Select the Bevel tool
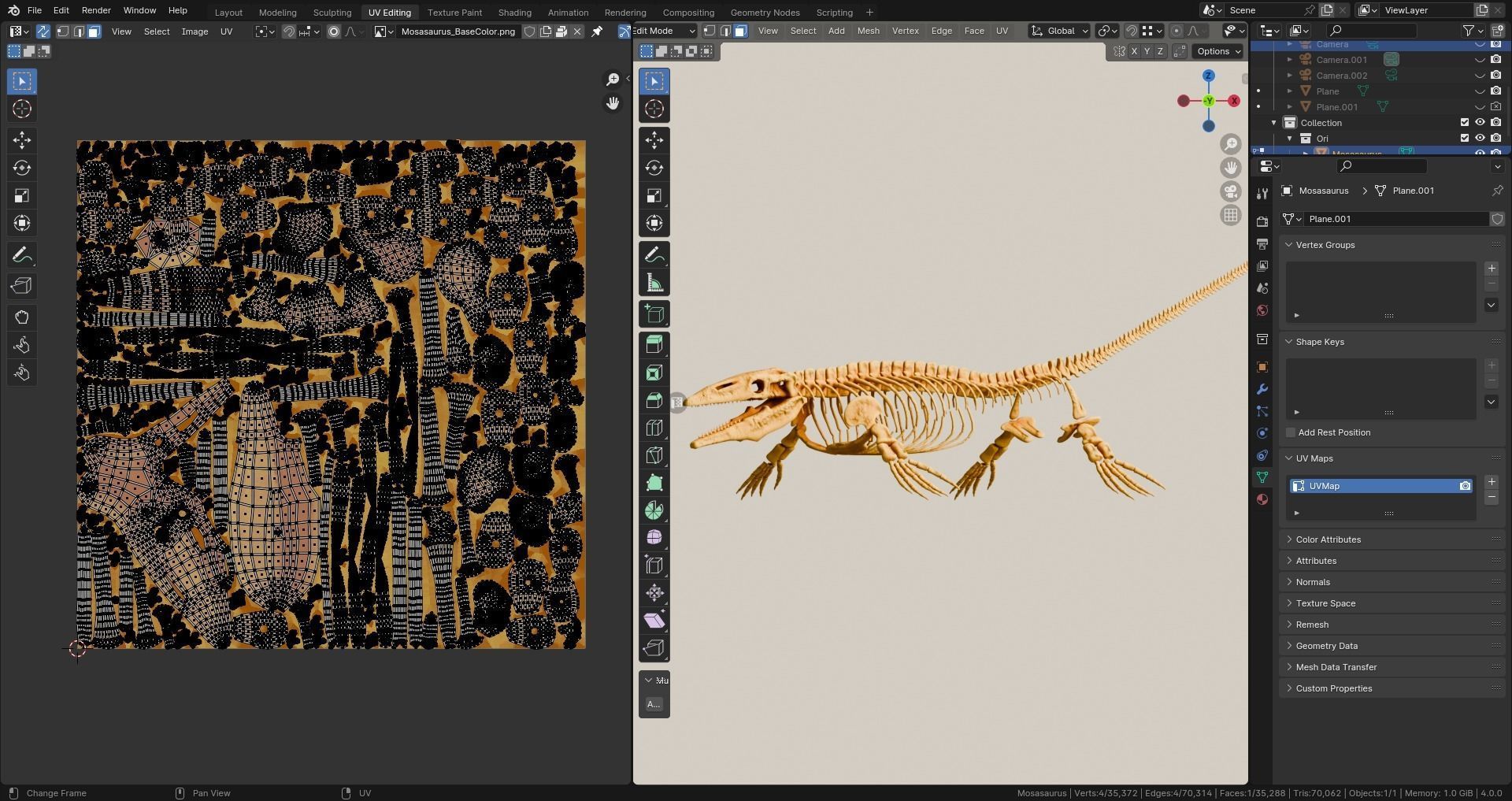 [654, 400]
